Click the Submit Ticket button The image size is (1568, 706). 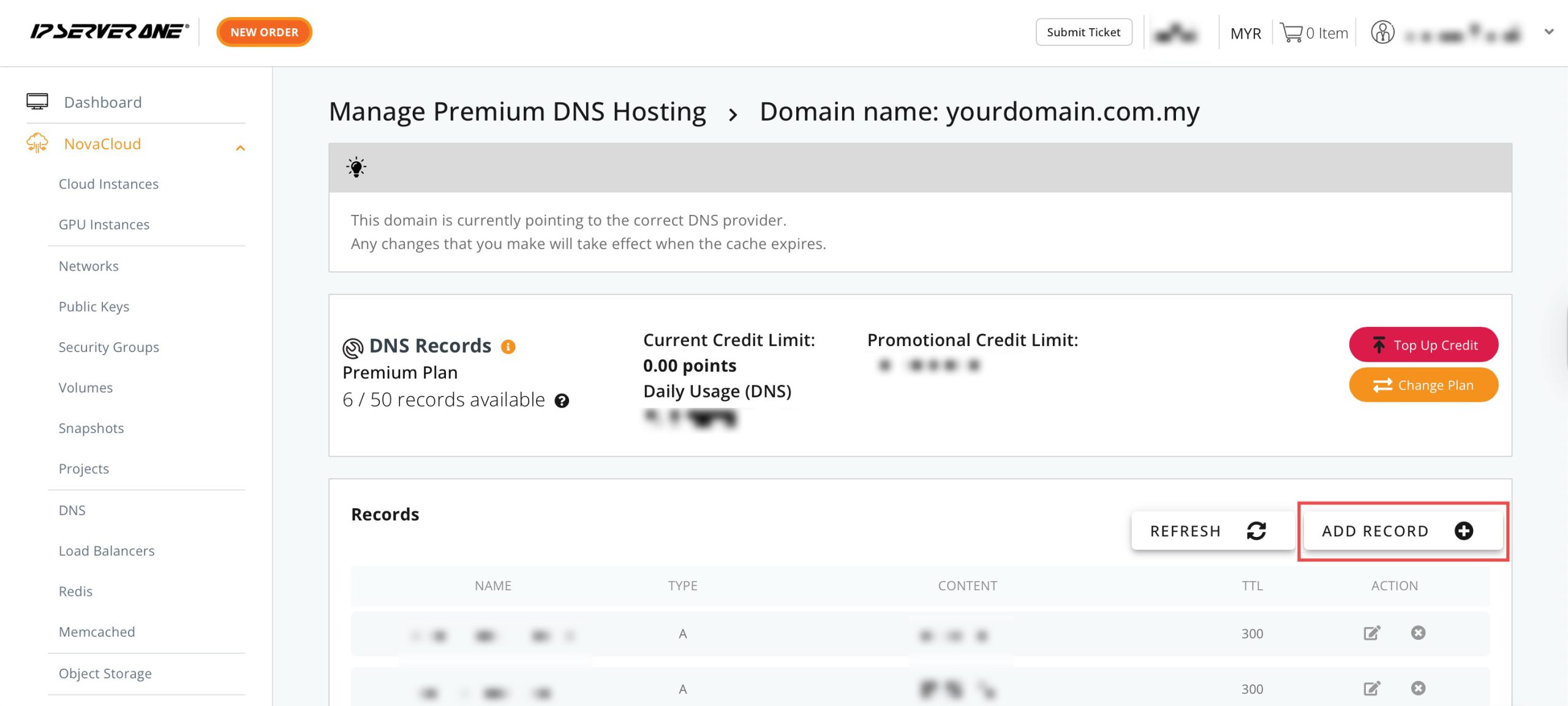(x=1084, y=32)
